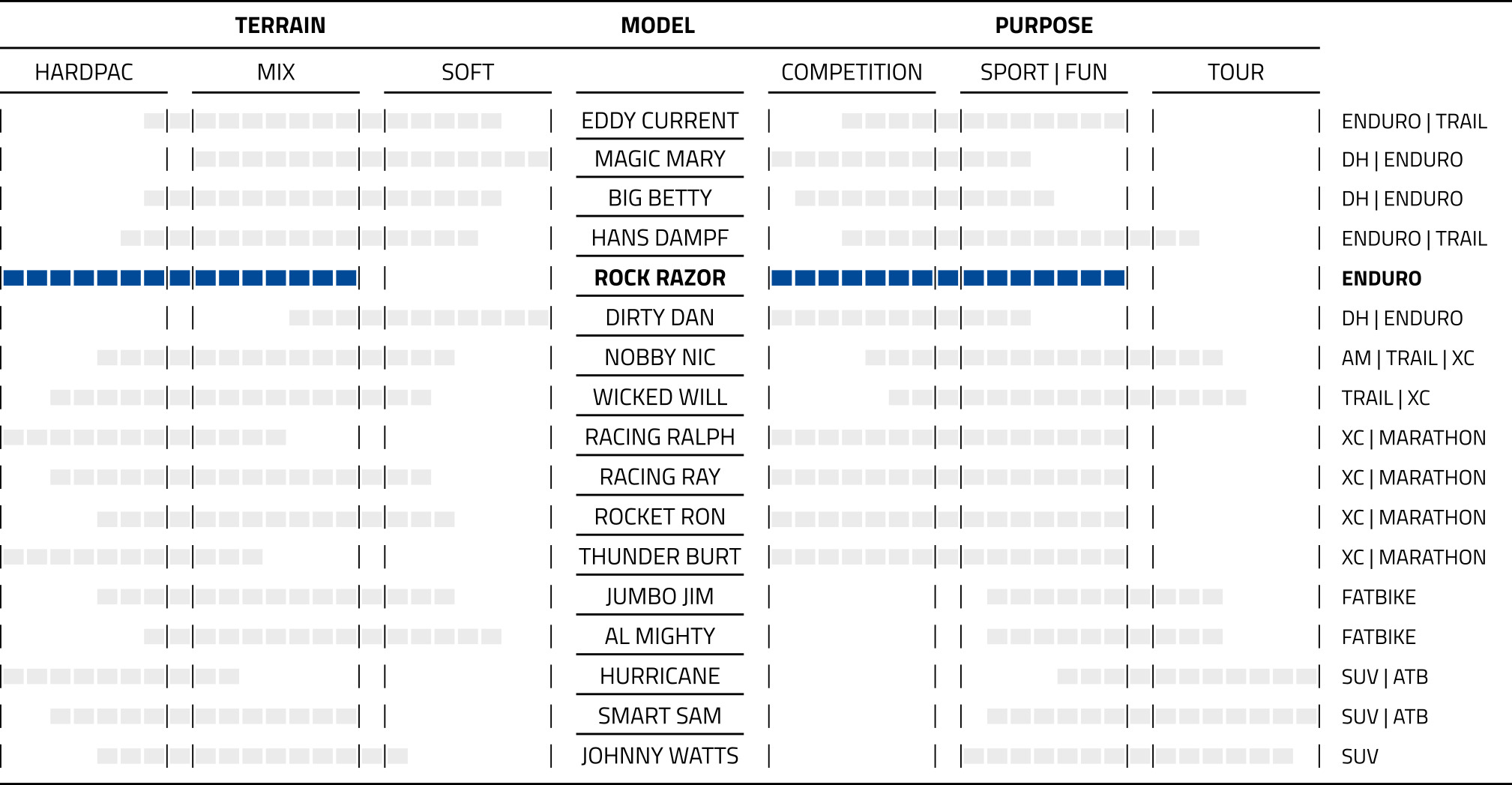1512x785 pixels.
Task: Click the HANS DAMPF model name
Action: [x=660, y=238]
